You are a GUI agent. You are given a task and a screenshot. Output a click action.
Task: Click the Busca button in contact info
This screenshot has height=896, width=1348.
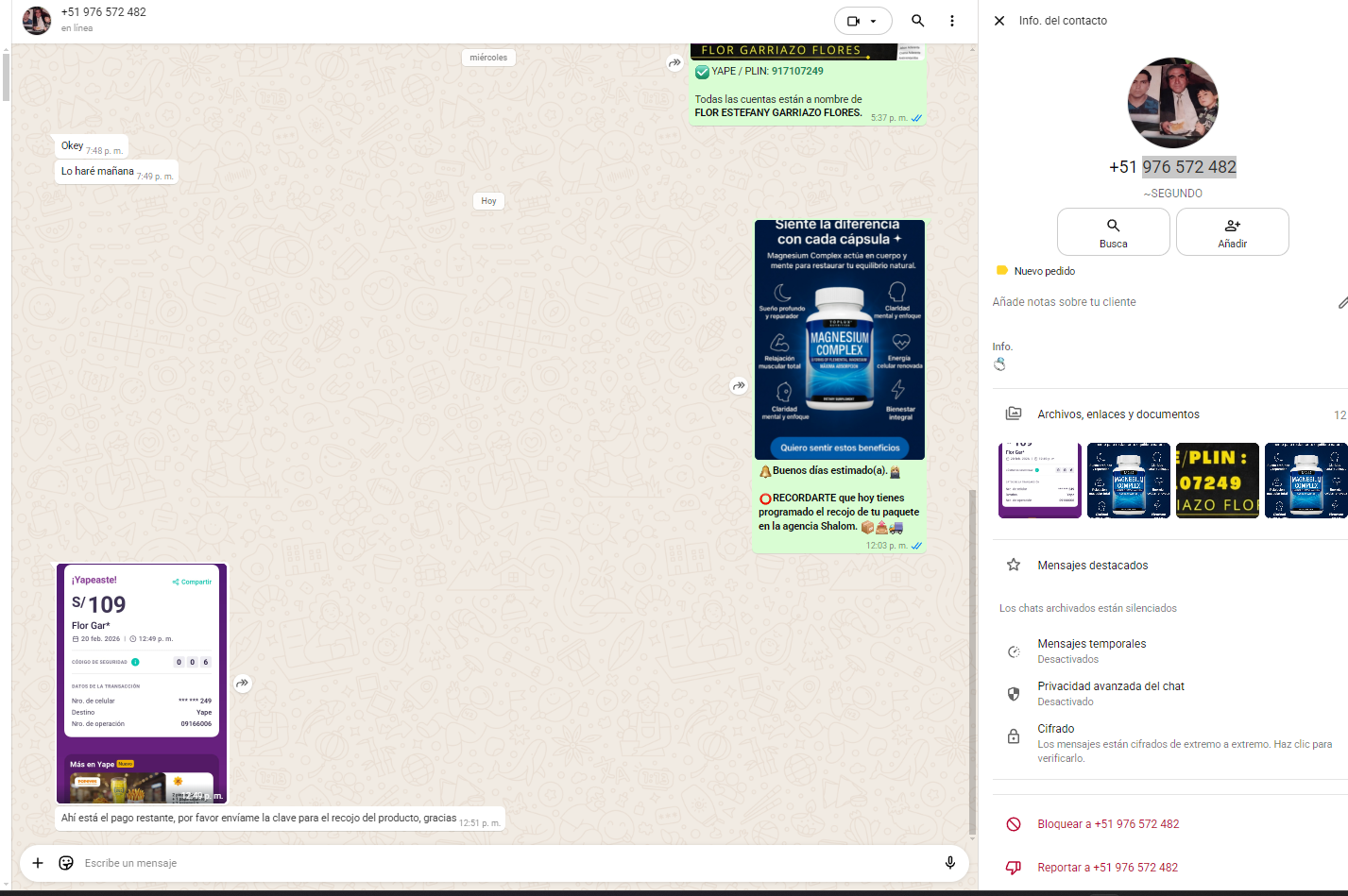[1113, 232]
